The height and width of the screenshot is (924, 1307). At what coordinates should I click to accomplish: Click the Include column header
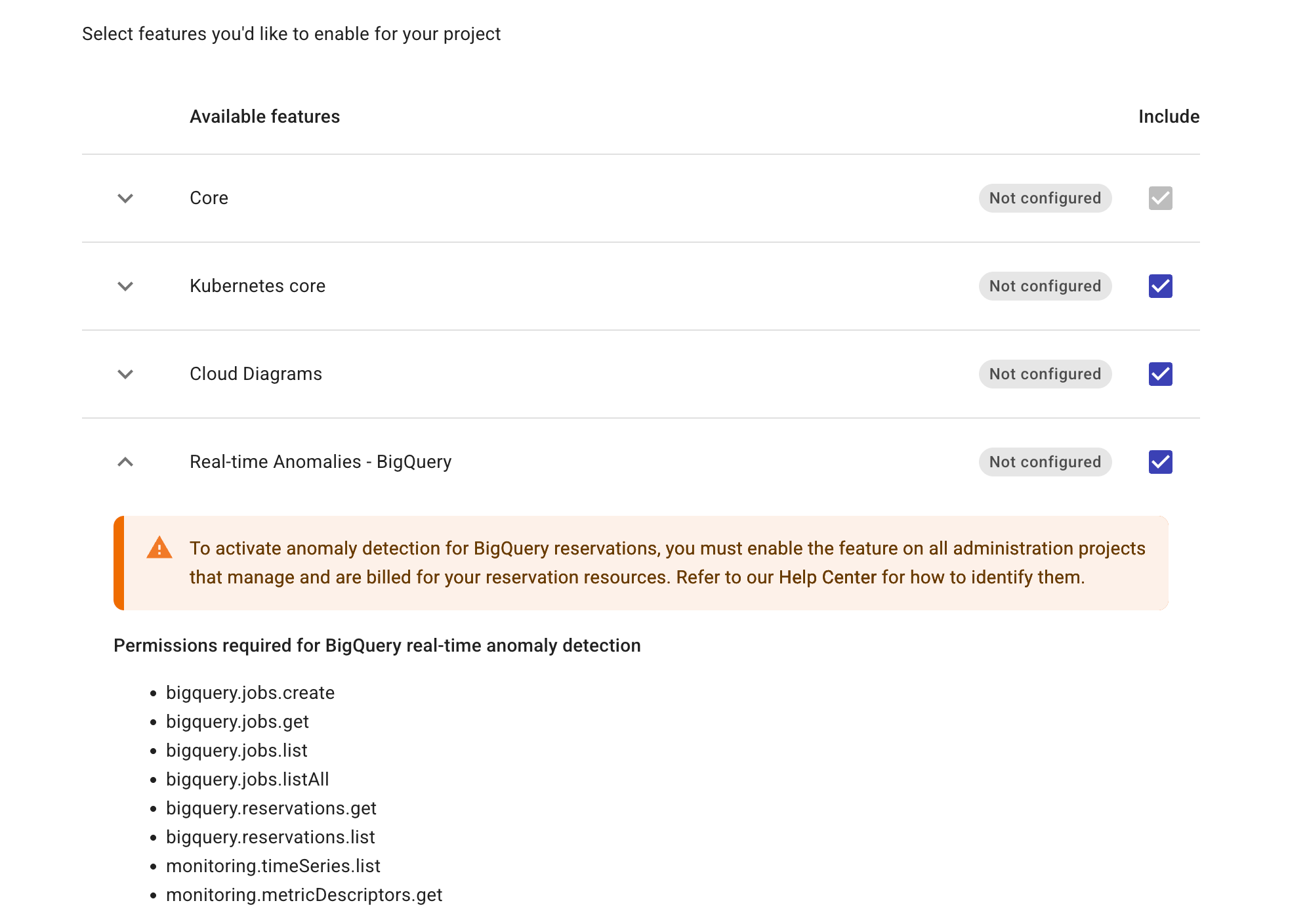(x=1169, y=116)
